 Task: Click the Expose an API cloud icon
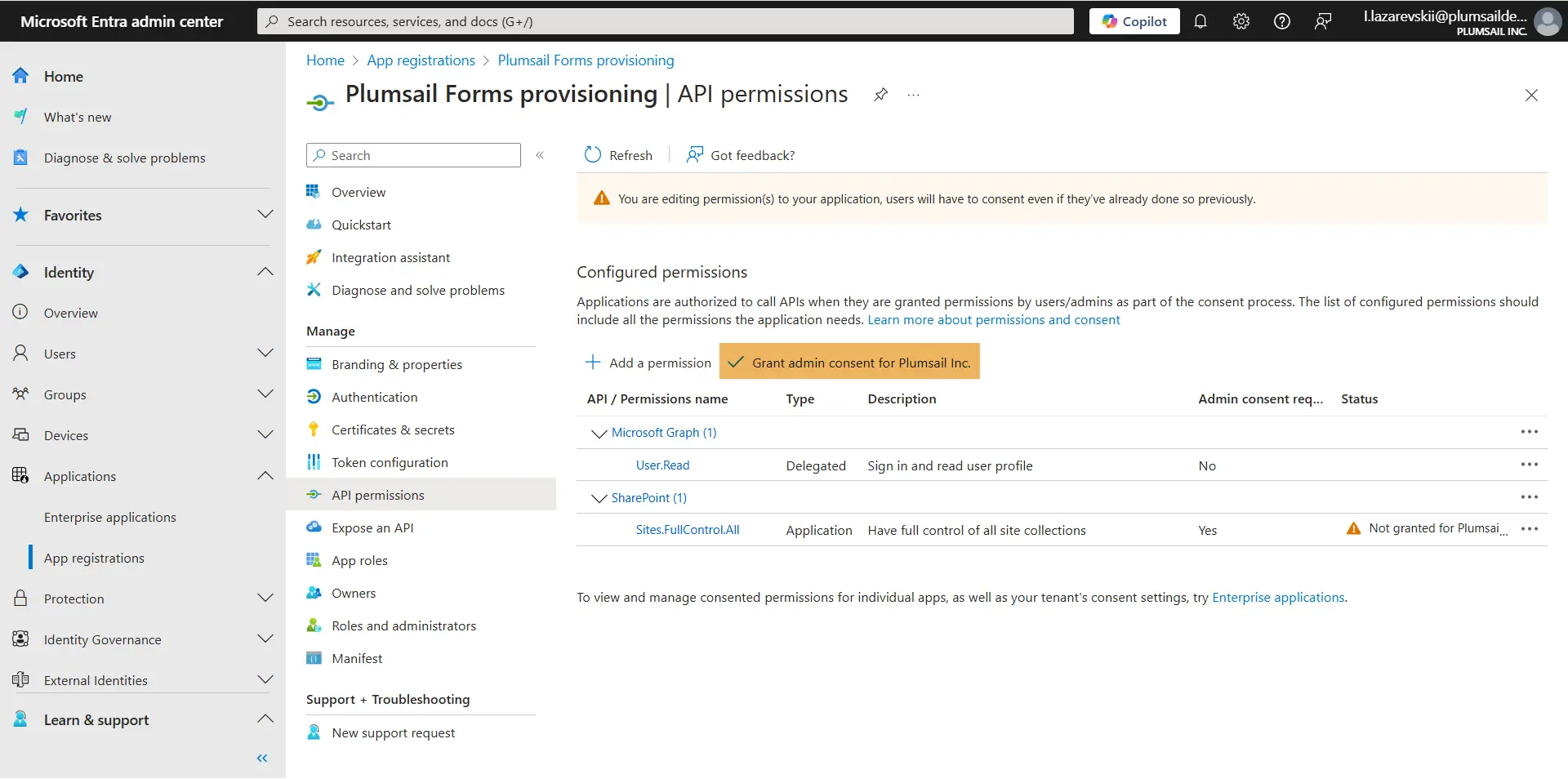click(x=314, y=527)
